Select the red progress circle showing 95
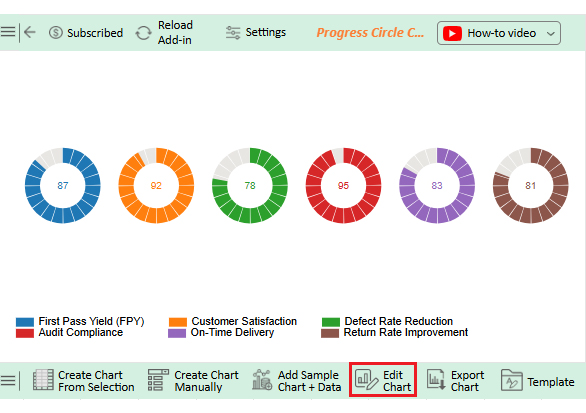The width and height of the screenshot is (586, 413). coord(343,185)
